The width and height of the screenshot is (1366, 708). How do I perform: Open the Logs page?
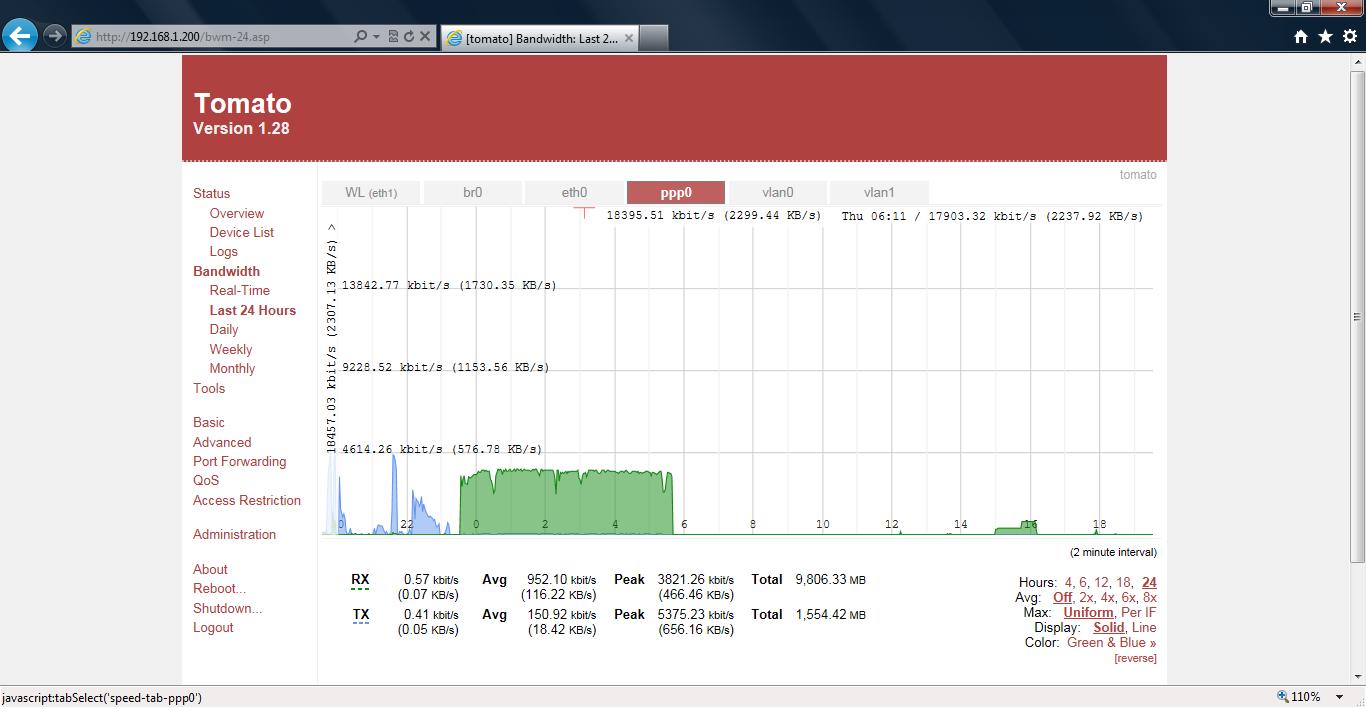click(x=223, y=252)
